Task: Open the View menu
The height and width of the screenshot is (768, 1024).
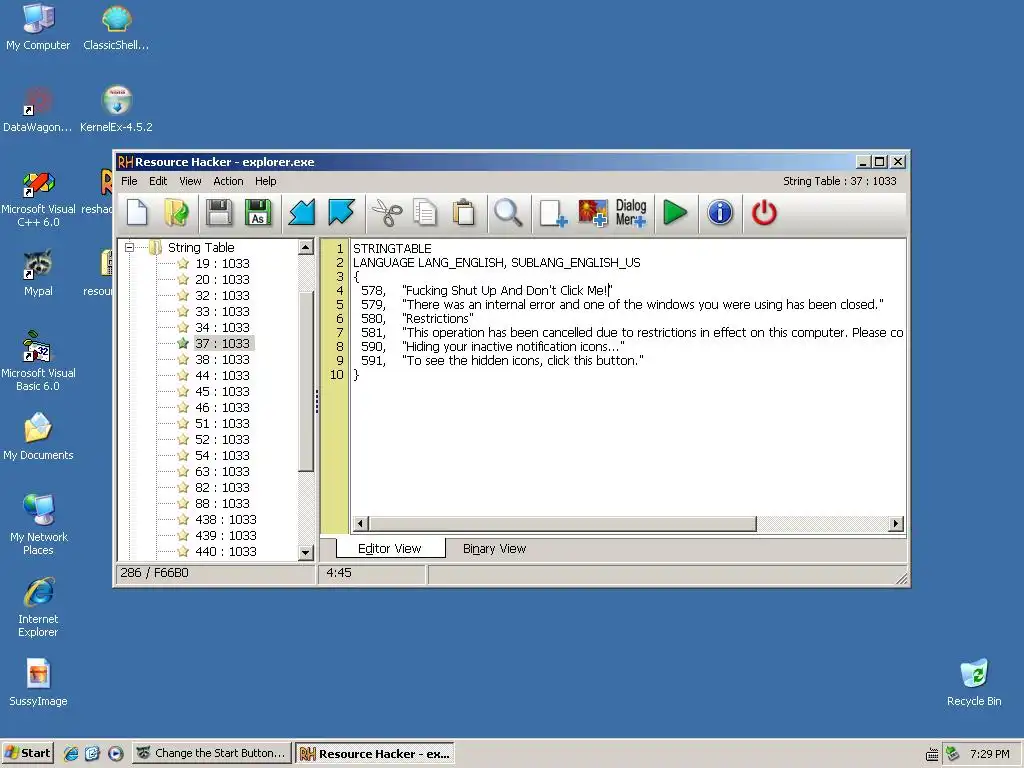Action: pos(190,182)
